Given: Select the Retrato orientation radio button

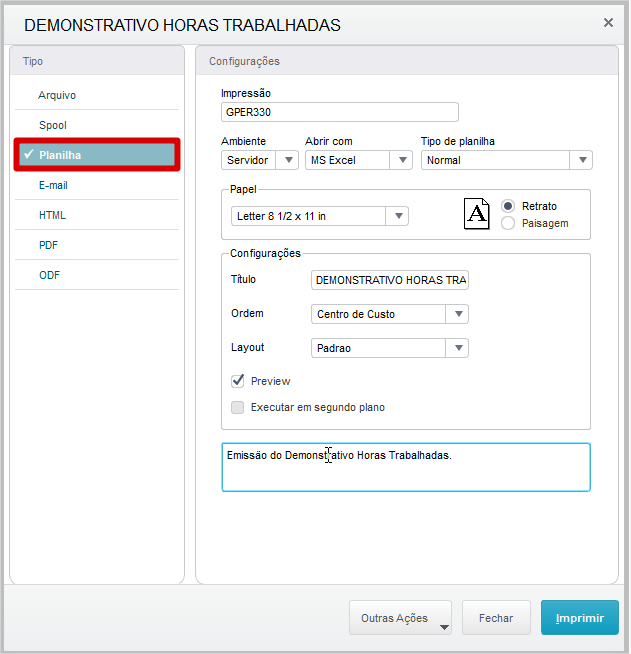Looking at the screenshot, I should pyautogui.click(x=508, y=206).
